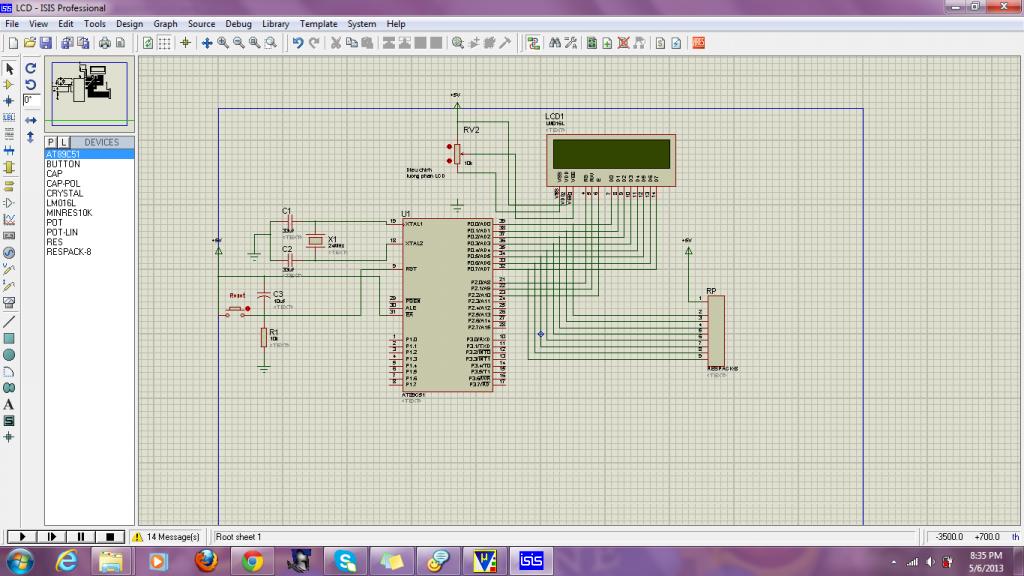Viewport: 1024px width, 576px height.
Task: Flip component horizontally with mirror icon
Action: (x=31, y=119)
